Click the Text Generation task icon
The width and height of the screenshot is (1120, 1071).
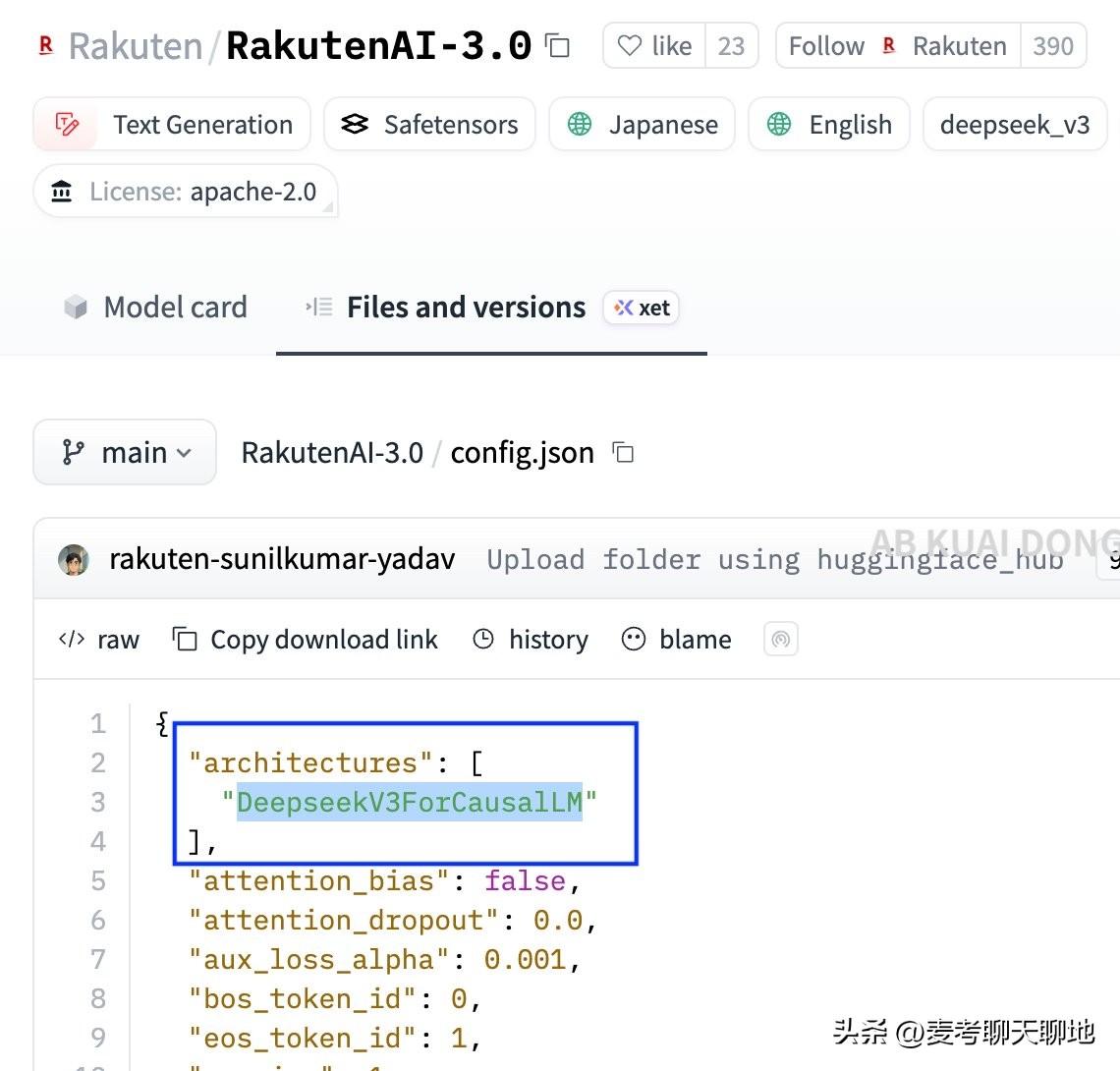click(67, 125)
